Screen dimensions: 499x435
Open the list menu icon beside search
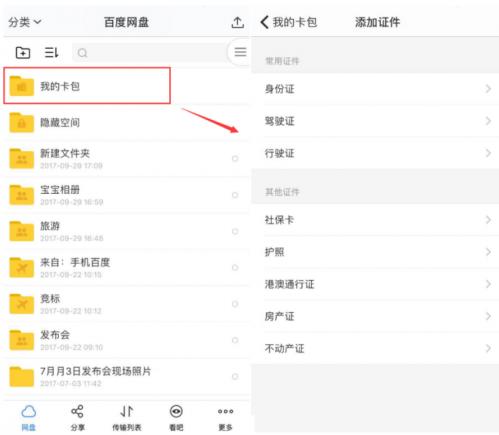(240, 52)
